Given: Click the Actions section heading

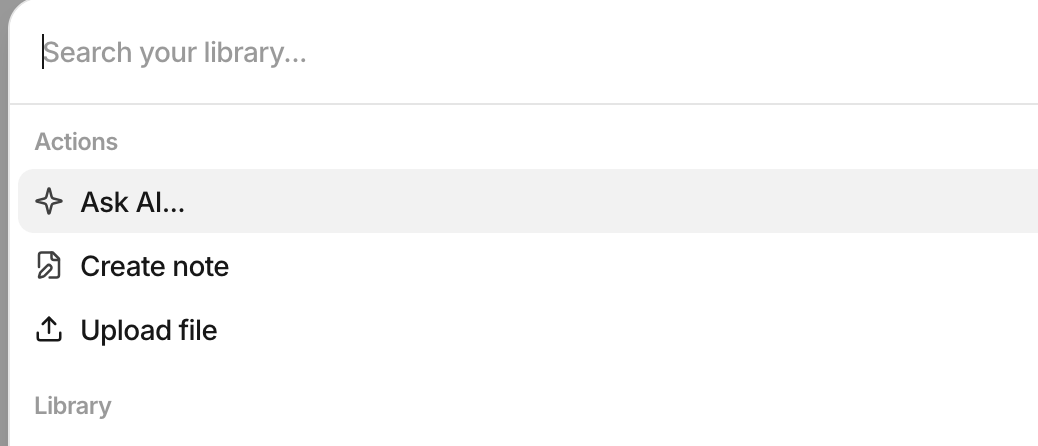Looking at the screenshot, I should 76,142.
